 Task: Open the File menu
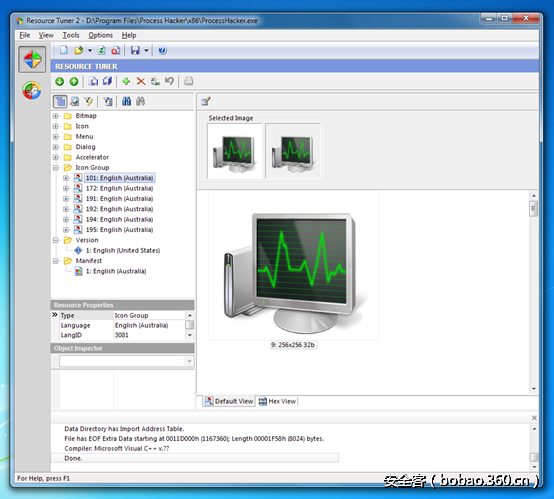point(24,35)
